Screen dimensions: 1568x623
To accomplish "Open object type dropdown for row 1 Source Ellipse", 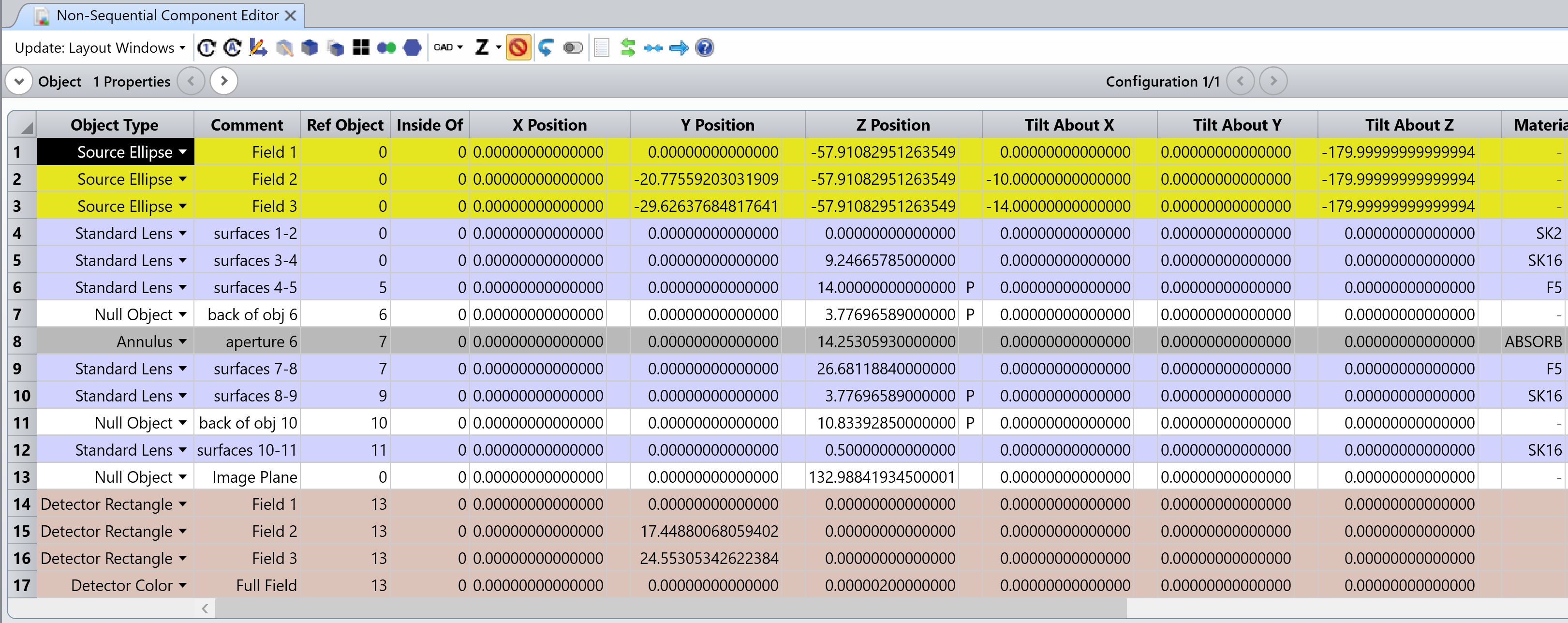I will pyautogui.click(x=183, y=152).
